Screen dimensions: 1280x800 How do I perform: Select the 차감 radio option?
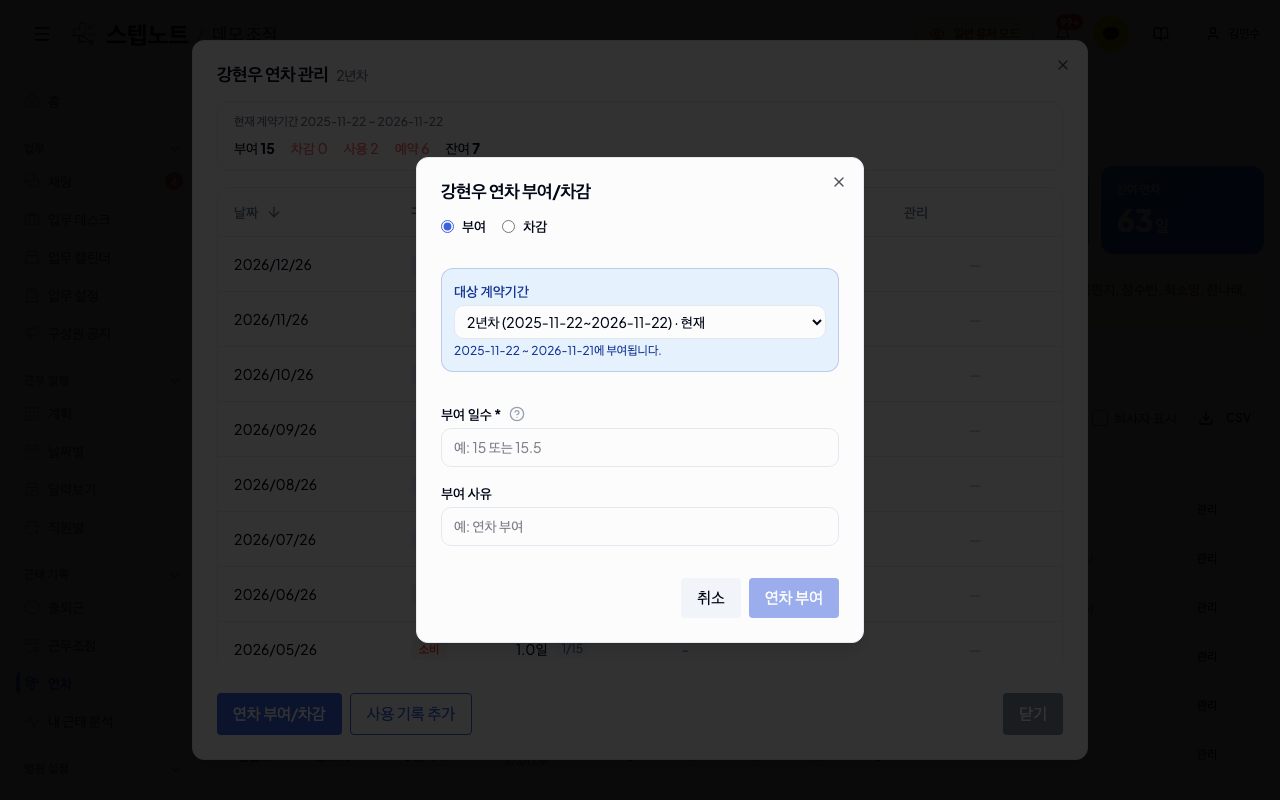(x=508, y=227)
